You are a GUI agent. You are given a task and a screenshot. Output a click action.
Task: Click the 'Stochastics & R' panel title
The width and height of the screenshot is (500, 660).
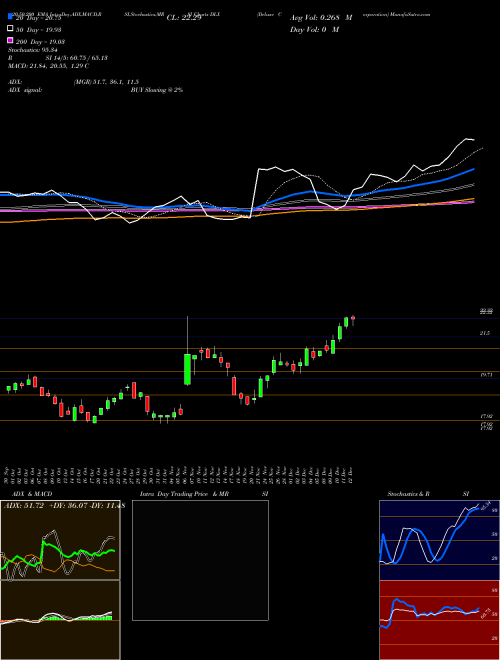click(408, 494)
